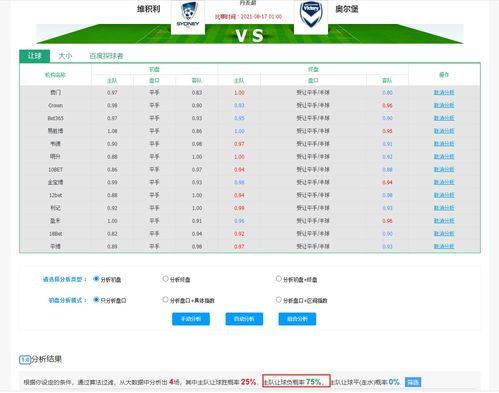Open the third tab next to 大小
Screen dimensions: 499x393
[106, 56]
